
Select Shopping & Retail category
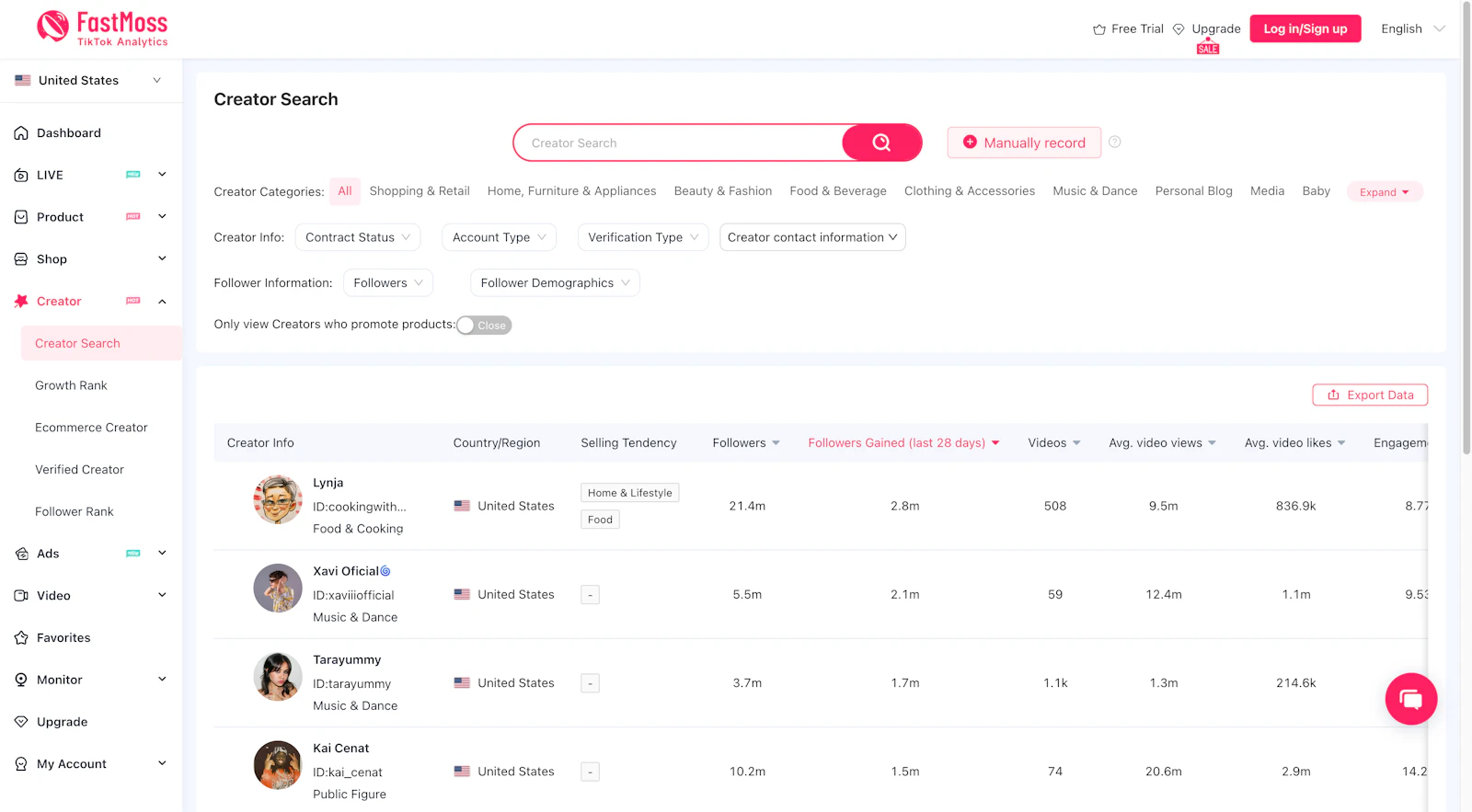[x=420, y=191]
